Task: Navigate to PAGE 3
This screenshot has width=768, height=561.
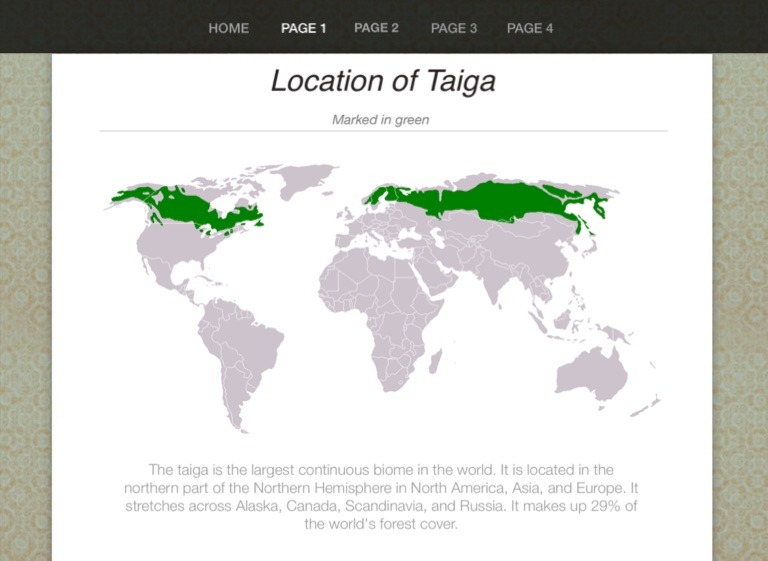Action: pyautogui.click(x=453, y=28)
